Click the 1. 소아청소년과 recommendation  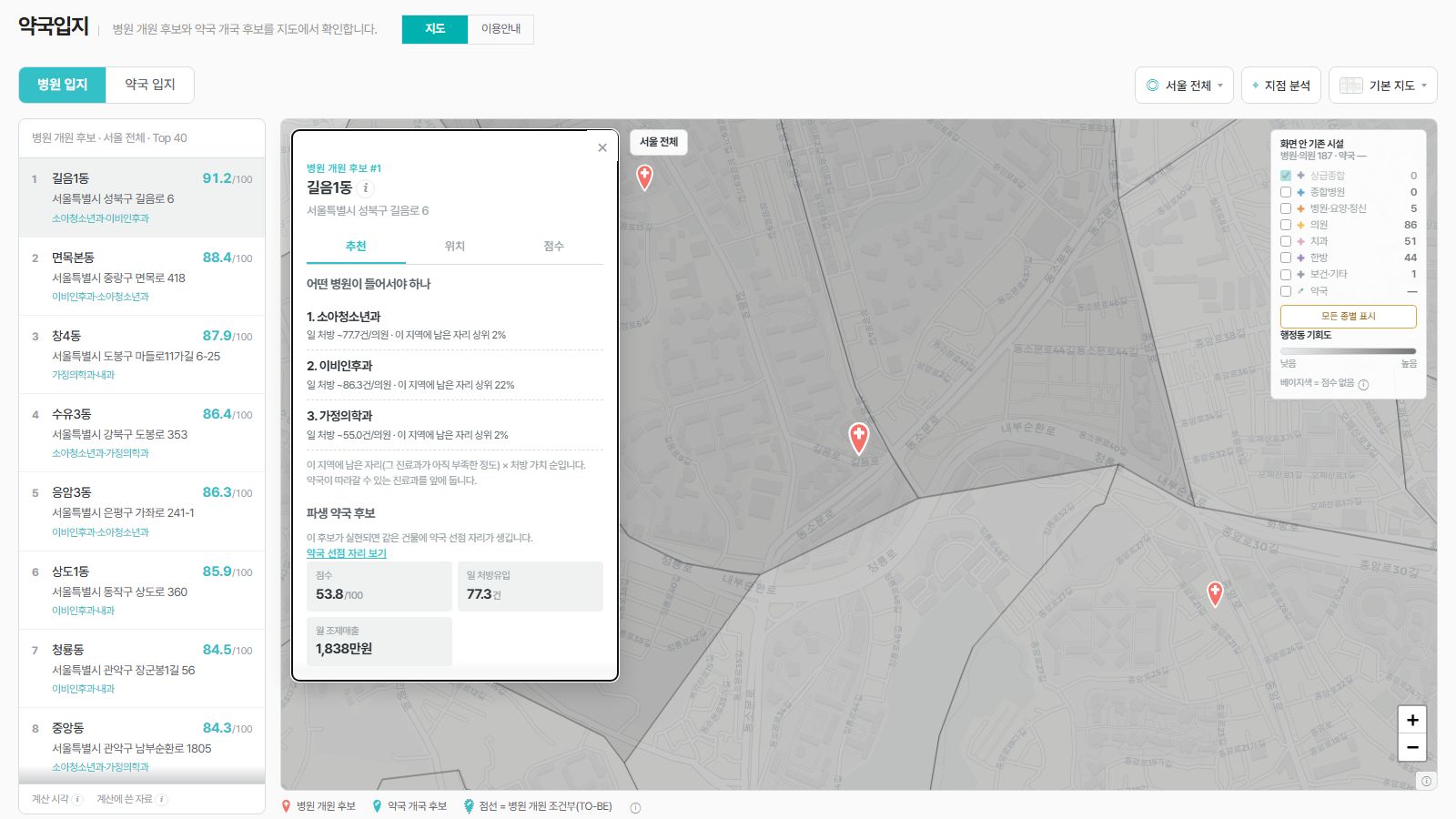click(x=455, y=325)
